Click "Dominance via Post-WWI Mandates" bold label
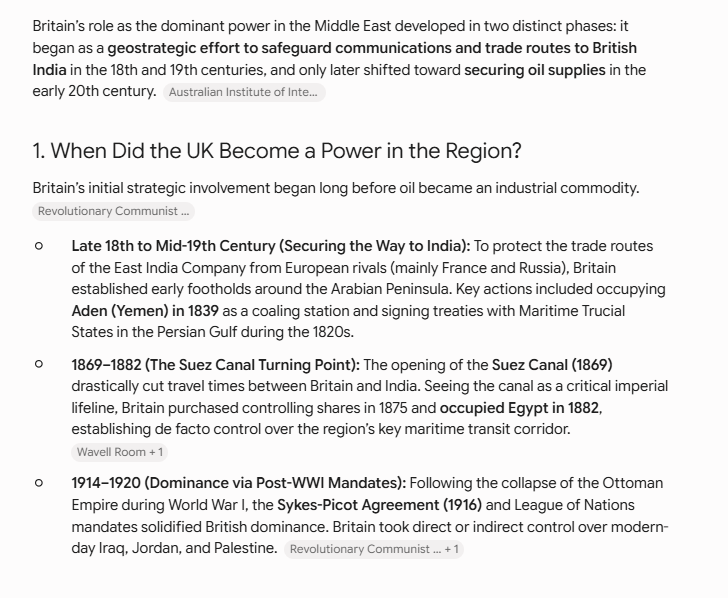728x598 pixels. pyautogui.click(x=275, y=483)
